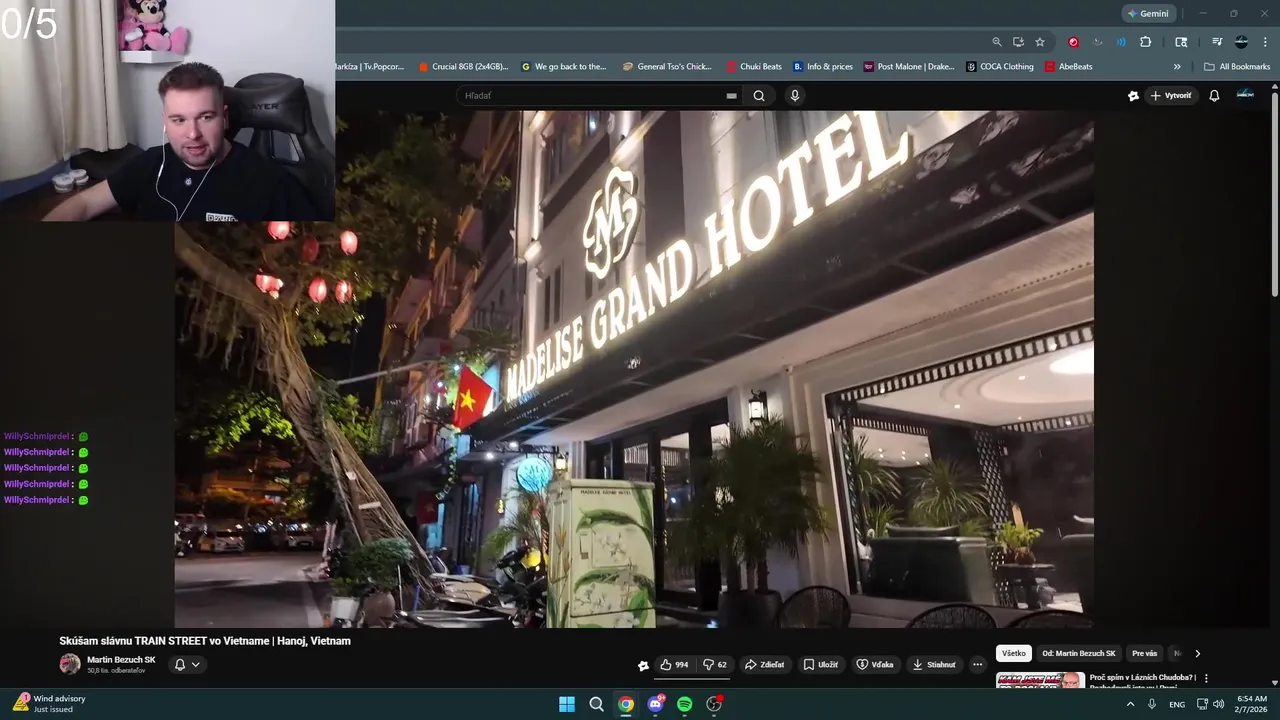1280x720 pixels.
Task: Open the Wind advisory weather widget
Action: point(50,703)
